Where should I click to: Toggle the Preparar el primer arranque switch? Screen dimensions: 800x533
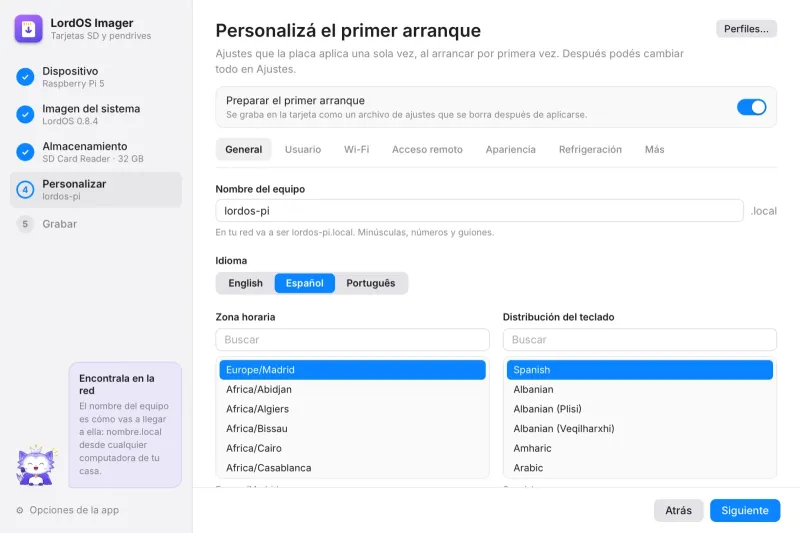coord(751,107)
